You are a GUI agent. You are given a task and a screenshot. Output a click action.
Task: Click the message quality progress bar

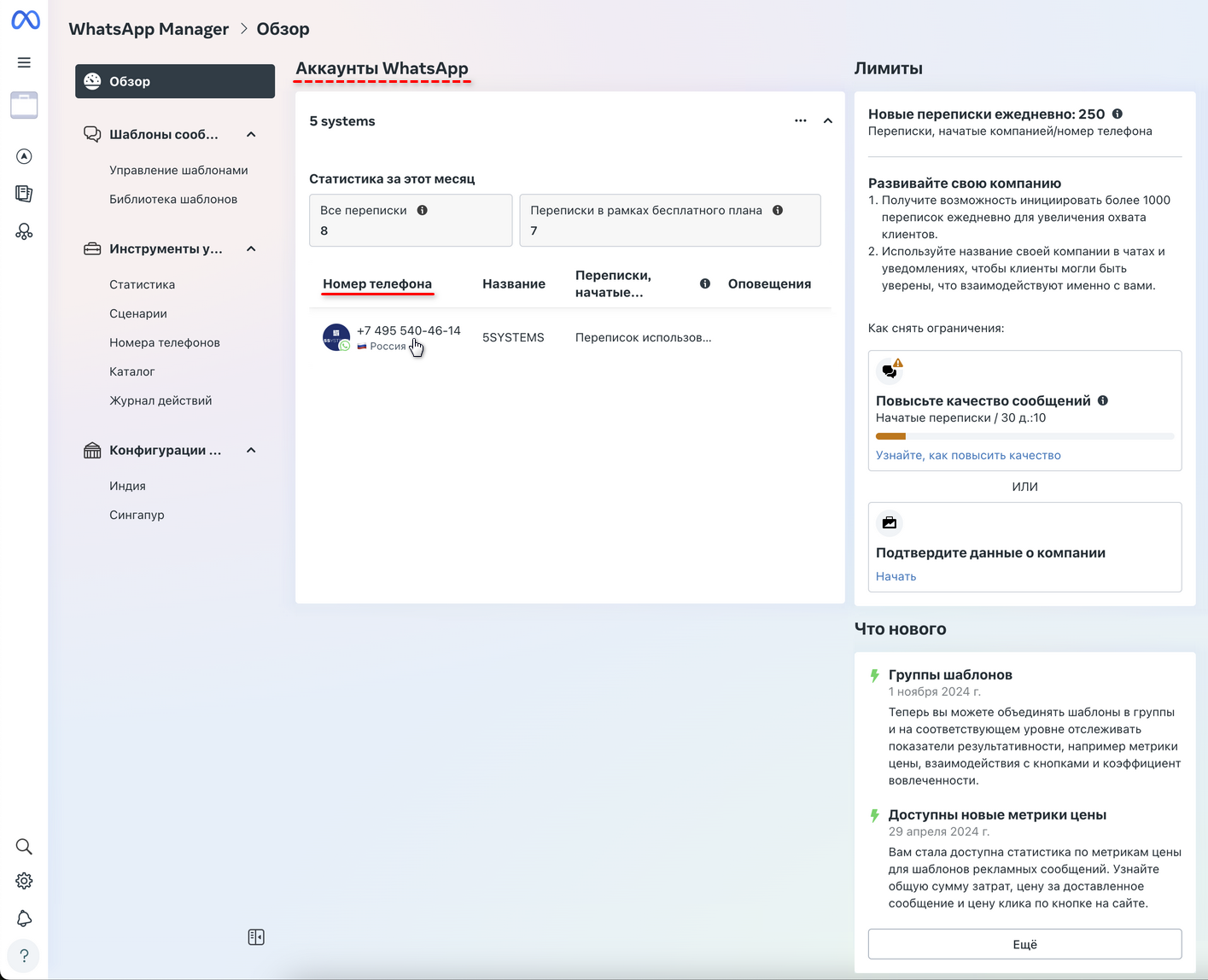click(1024, 436)
